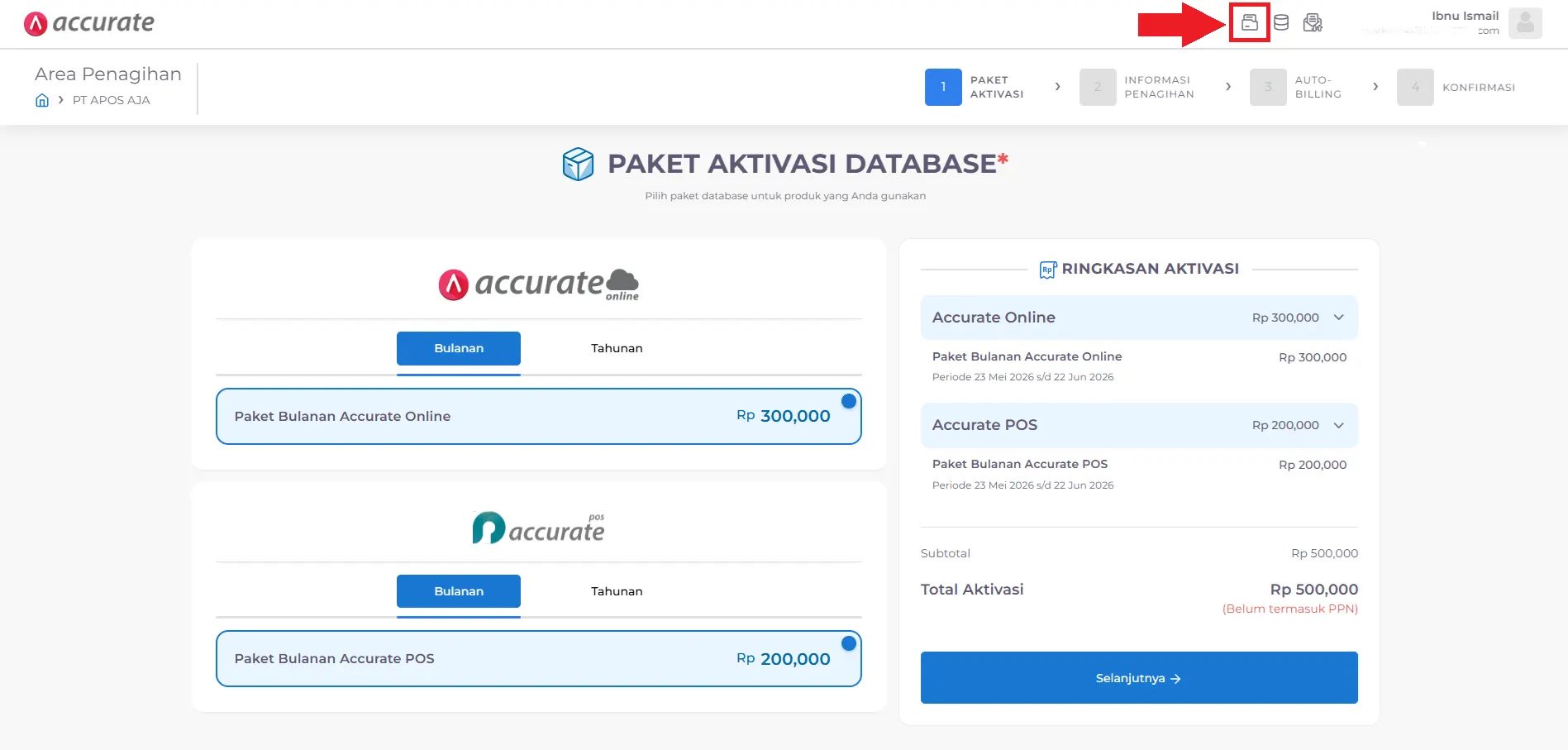
Task: Collapse the Accurate POS summary chevron
Action: tap(1339, 425)
